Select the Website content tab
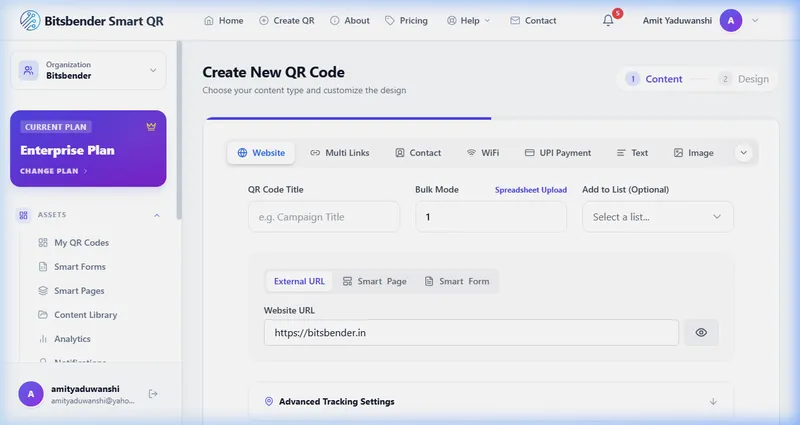Viewport: 800px width, 425px height. coord(261,153)
